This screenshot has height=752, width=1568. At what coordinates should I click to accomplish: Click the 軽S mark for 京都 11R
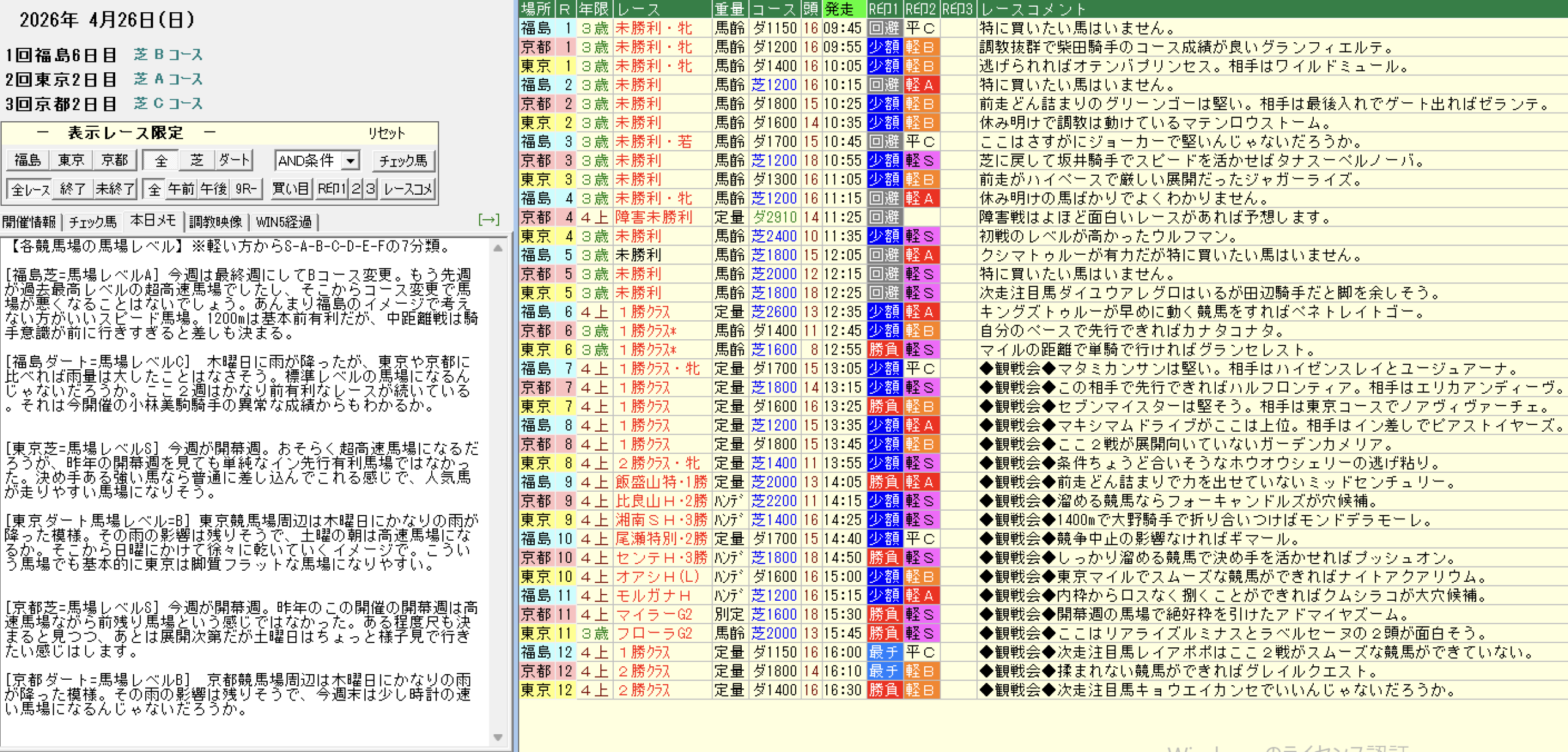click(920, 614)
